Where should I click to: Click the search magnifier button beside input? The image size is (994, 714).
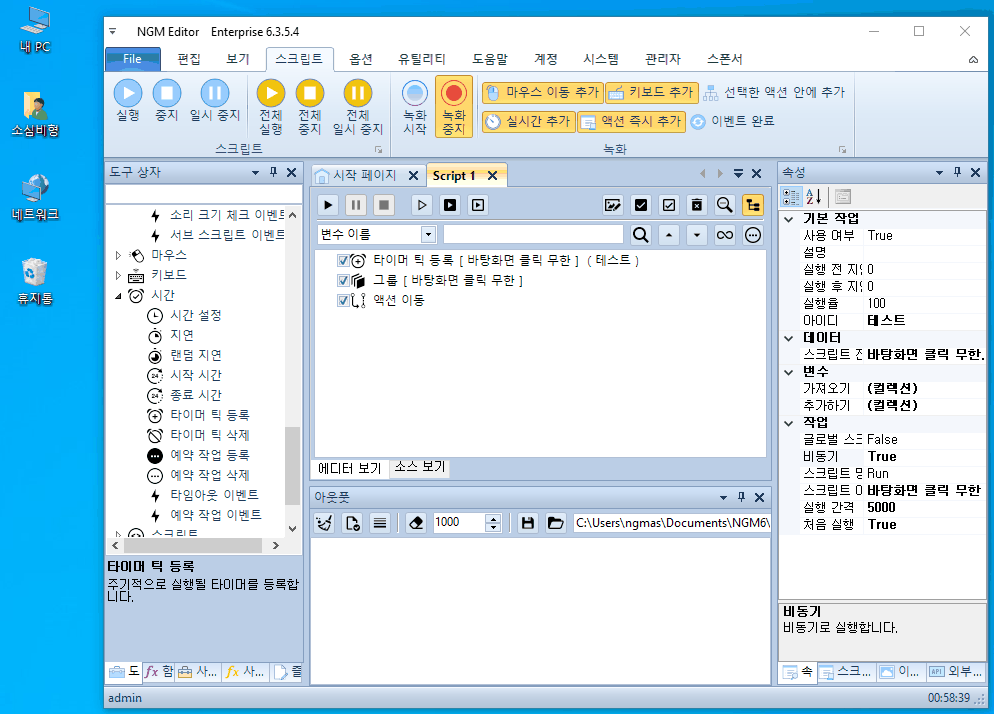click(641, 235)
